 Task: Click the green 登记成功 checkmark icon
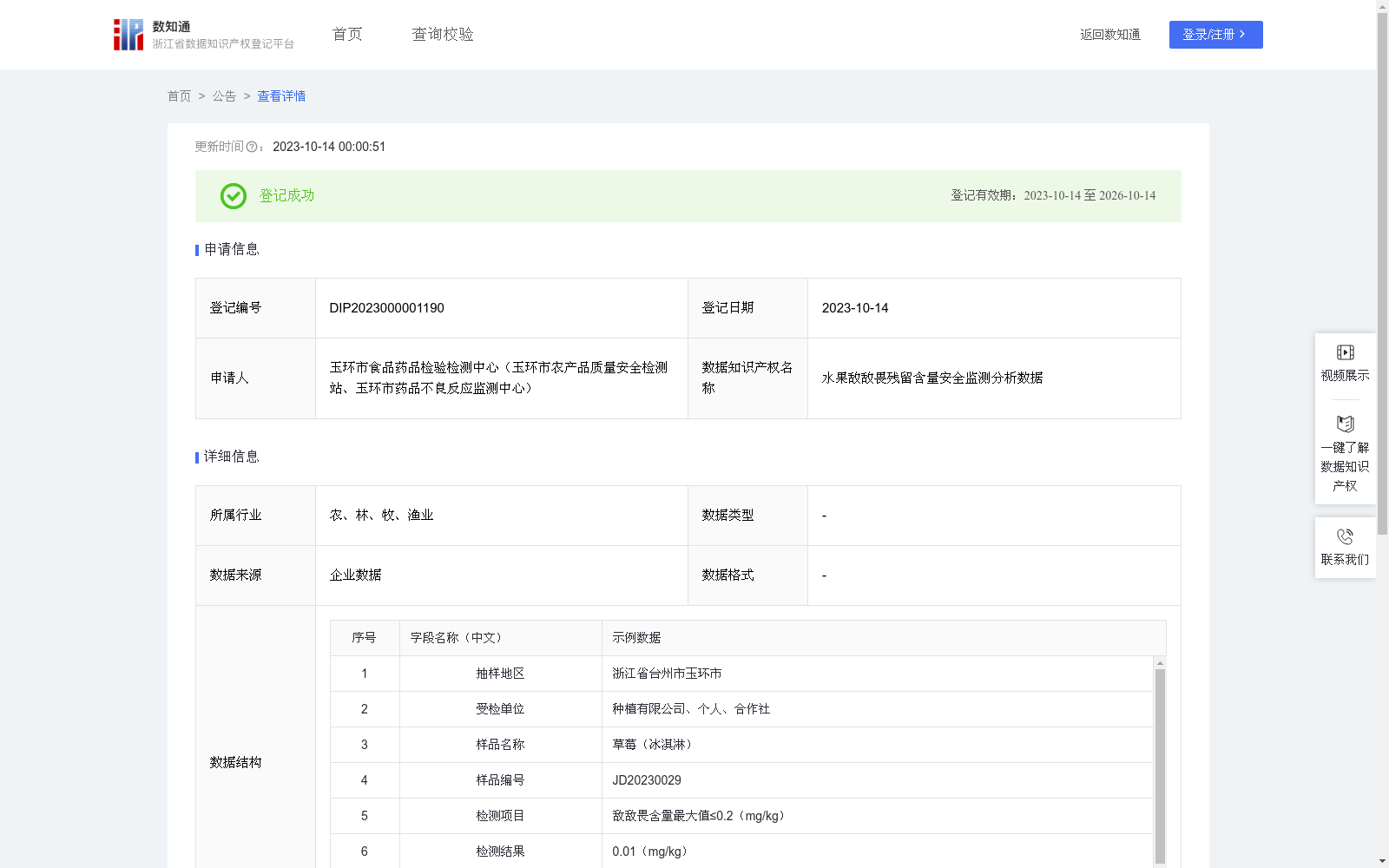coord(233,196)
